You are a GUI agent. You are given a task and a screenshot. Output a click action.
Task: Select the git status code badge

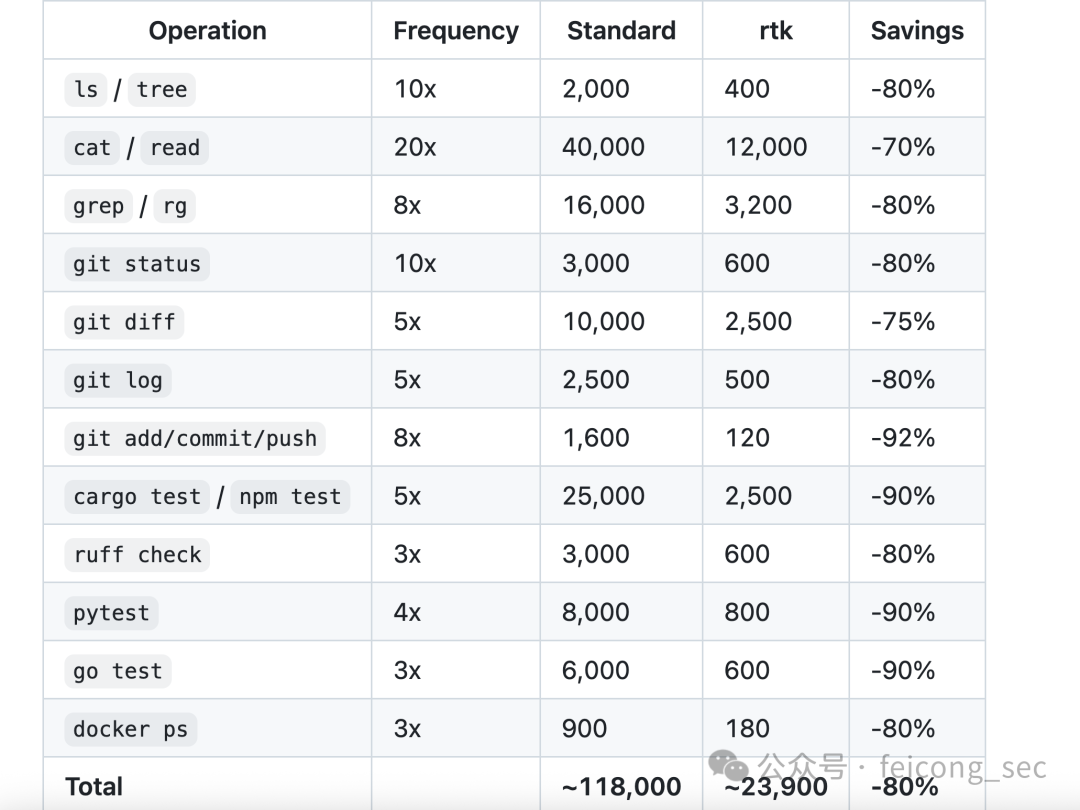(137, 264)
